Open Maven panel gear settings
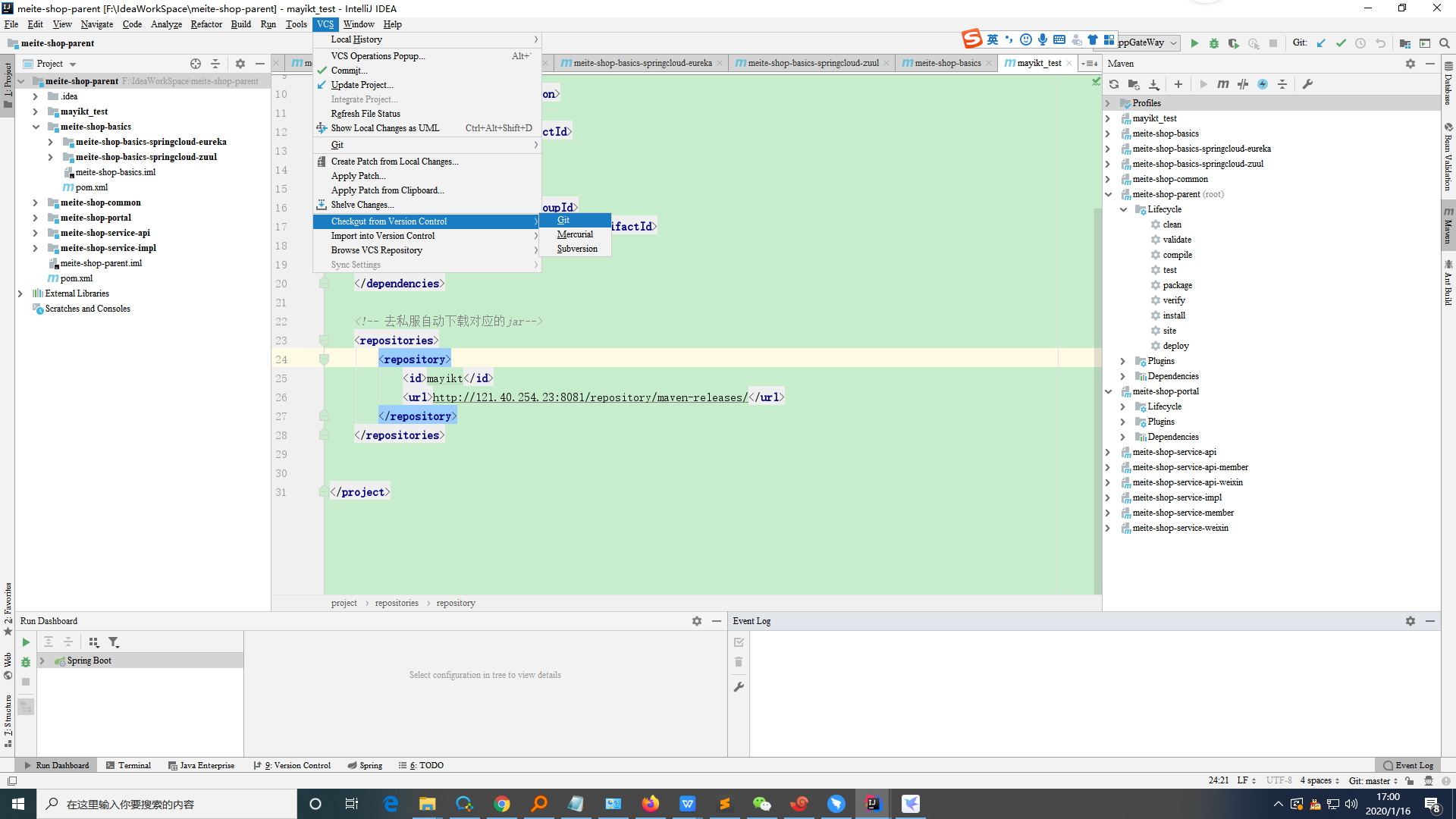The width and height of the screenshot is (1456, 819). (x=1410, y=64)
